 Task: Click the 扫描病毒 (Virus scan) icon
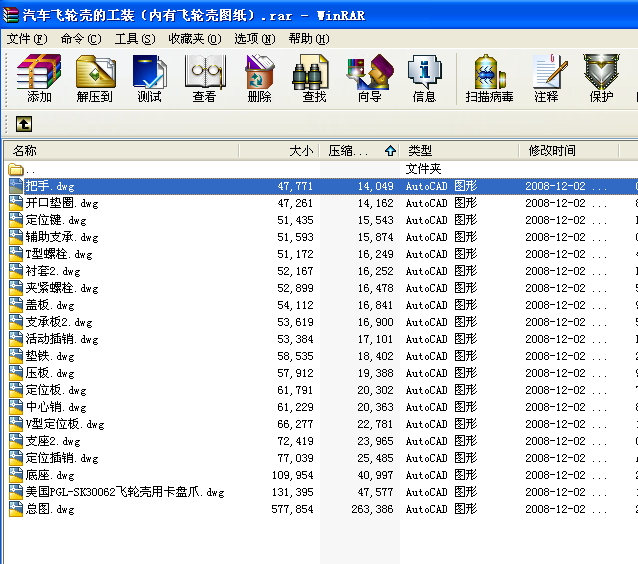click(489, 79)
